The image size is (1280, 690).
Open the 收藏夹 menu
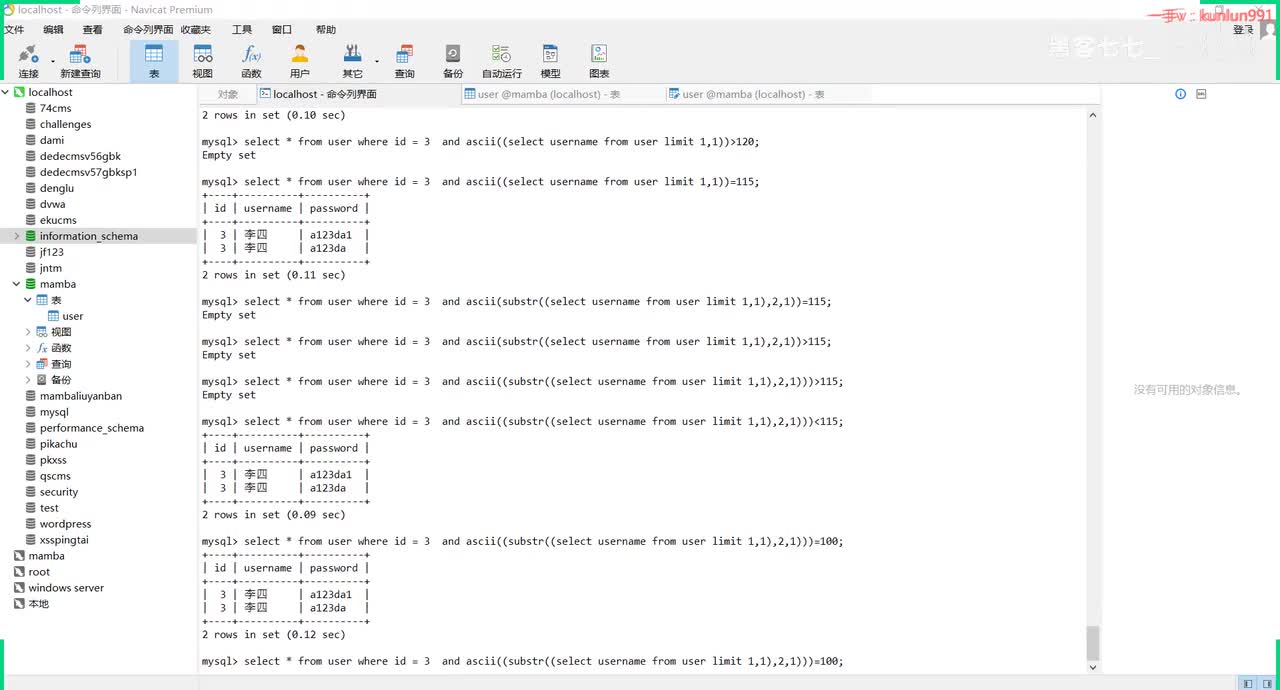[x=196, y=30]
